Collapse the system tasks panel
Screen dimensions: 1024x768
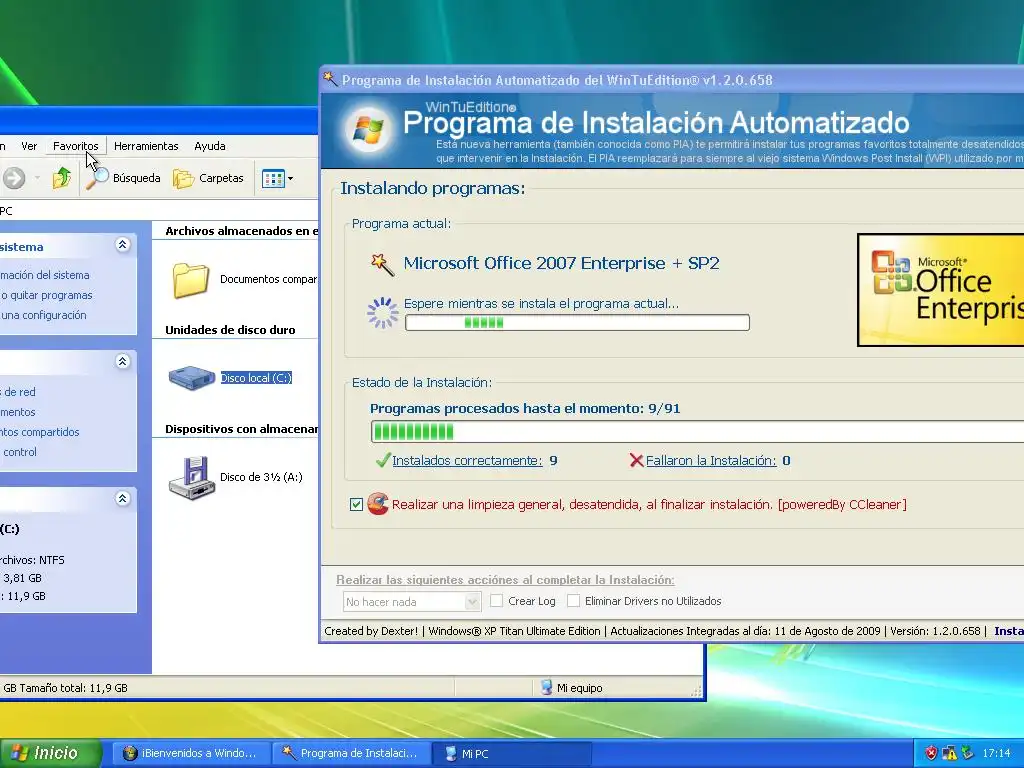(122, 245)
